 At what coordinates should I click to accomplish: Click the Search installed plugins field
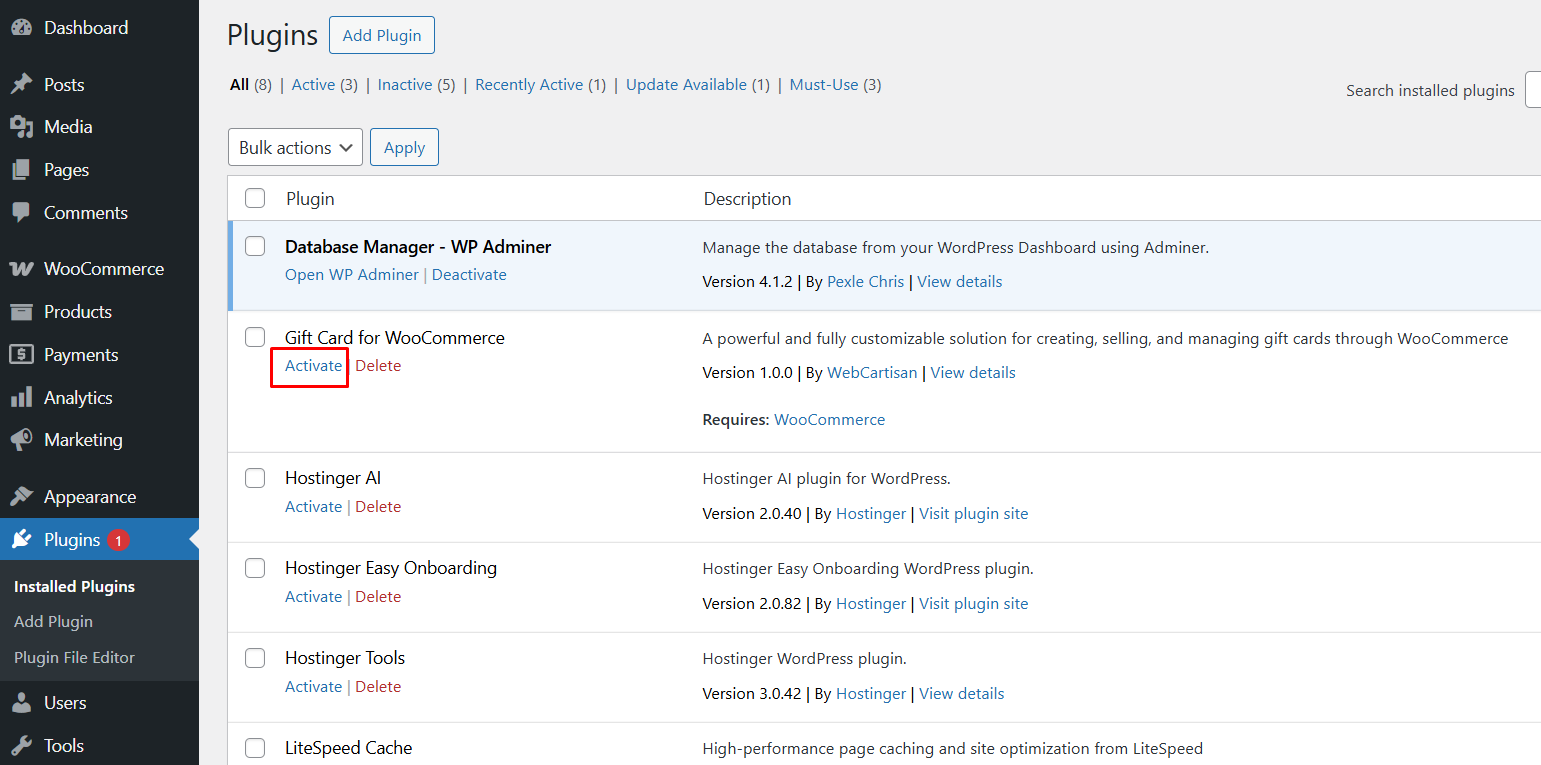(x=1532, y=90)
